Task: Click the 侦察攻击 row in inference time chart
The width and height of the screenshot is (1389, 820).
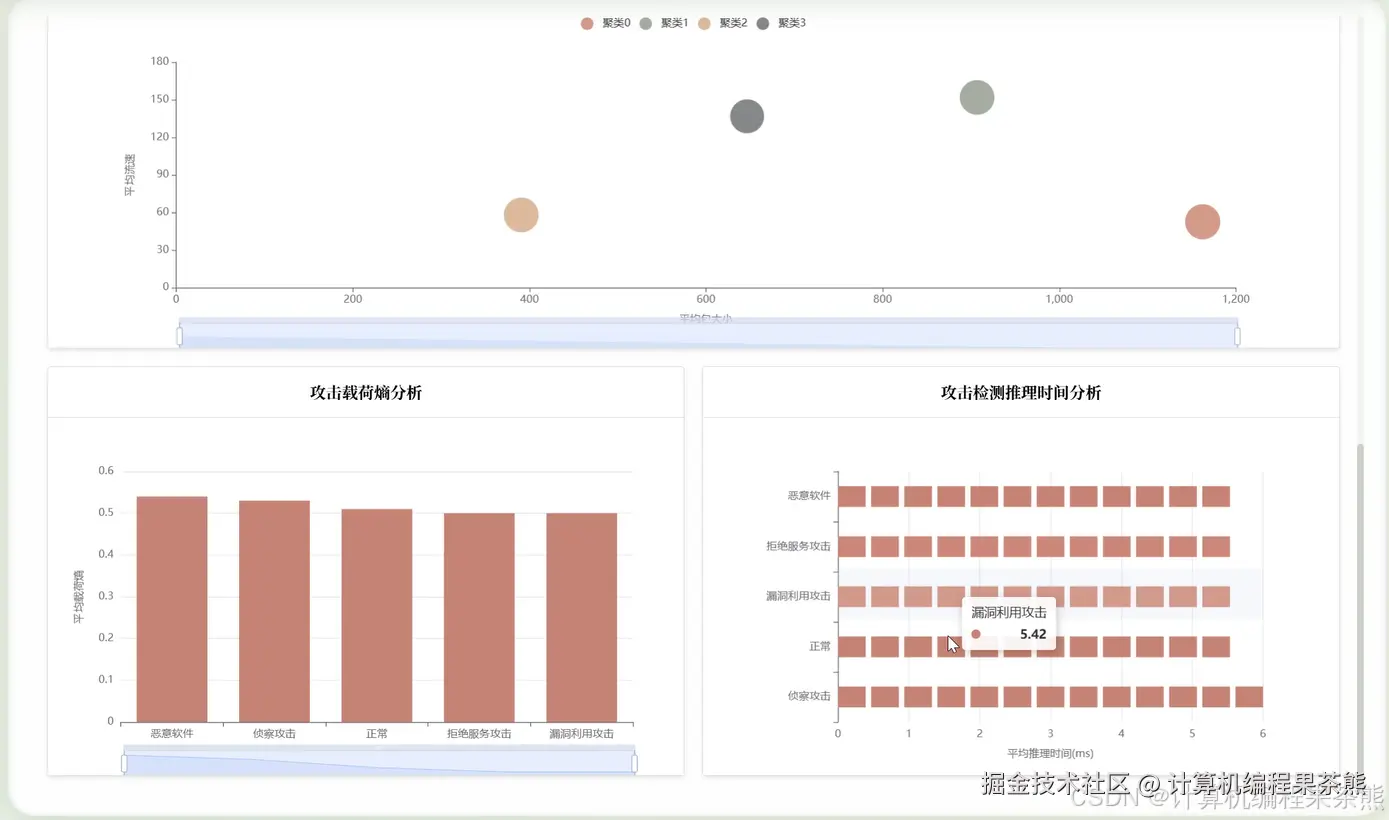Action: click(x=1050, y=697)
